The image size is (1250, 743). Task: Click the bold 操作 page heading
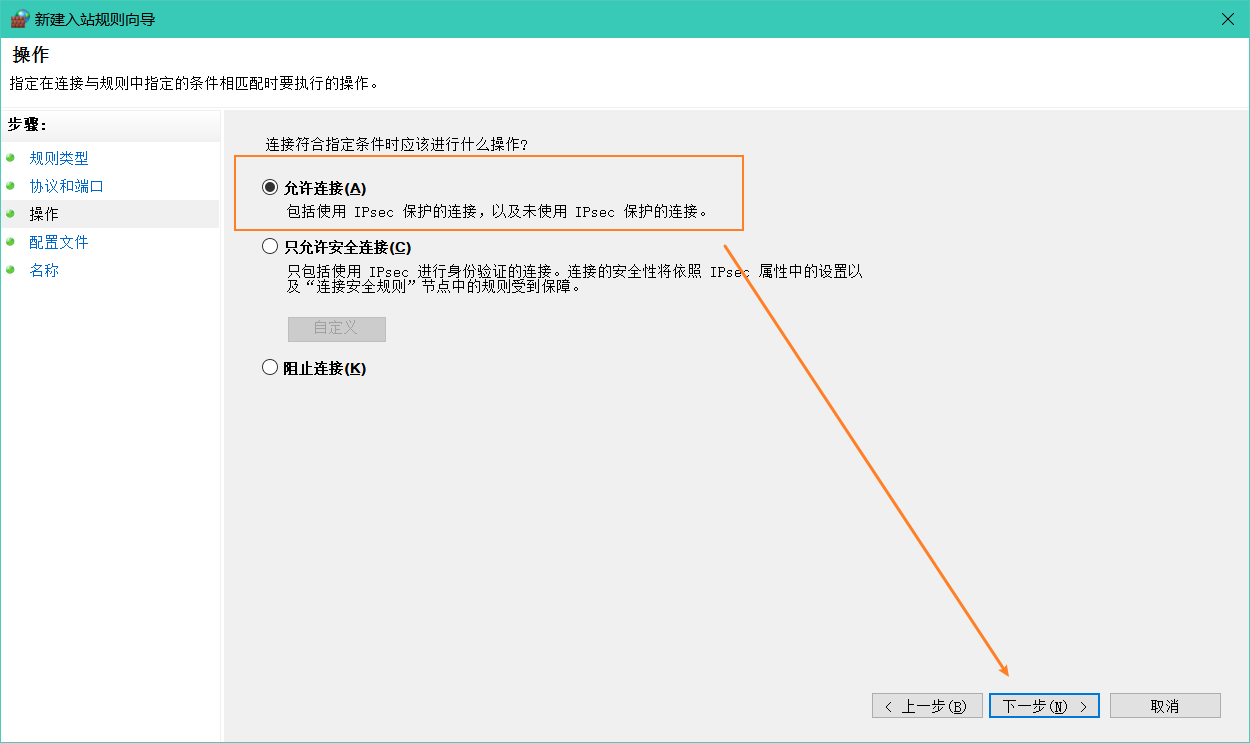point(31,54)
